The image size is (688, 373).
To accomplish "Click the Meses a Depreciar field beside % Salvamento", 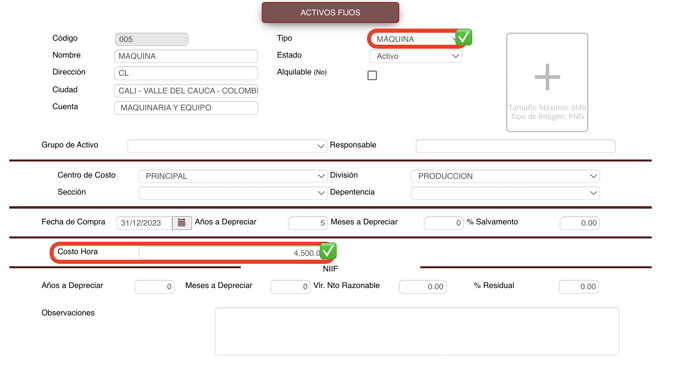I will coord(443,223).
